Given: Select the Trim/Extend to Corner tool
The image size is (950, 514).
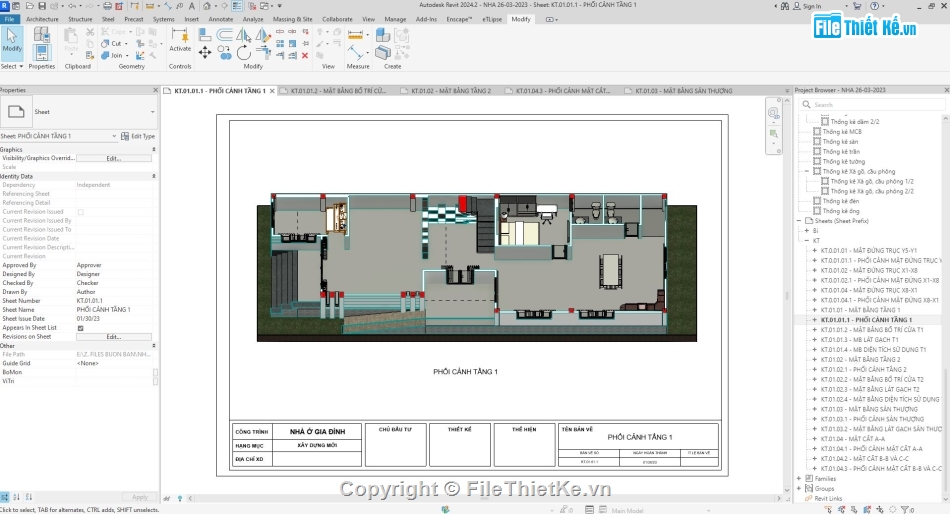Looking at the screenshot, I should (x=263, y=53).
